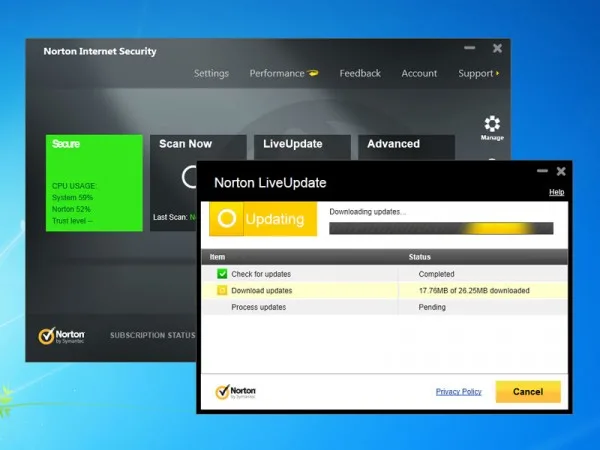Click yellow status box beside Download updates
Viewport: 600px width, 450px height.
[x=222, y=290]
